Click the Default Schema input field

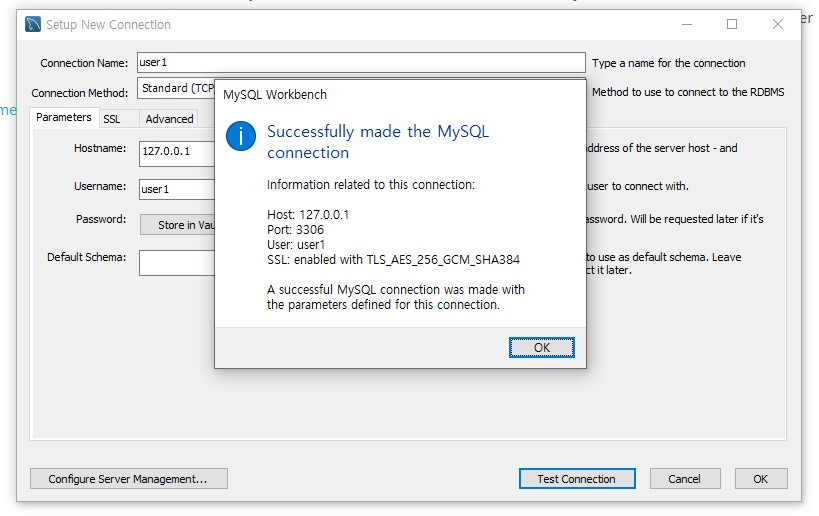tap(177, 263)
